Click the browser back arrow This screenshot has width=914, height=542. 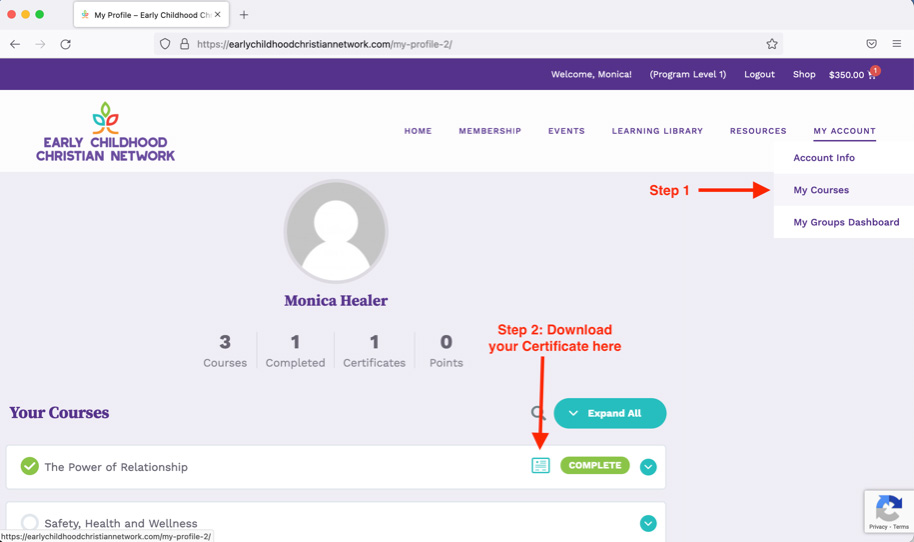(x=15, y=44)
